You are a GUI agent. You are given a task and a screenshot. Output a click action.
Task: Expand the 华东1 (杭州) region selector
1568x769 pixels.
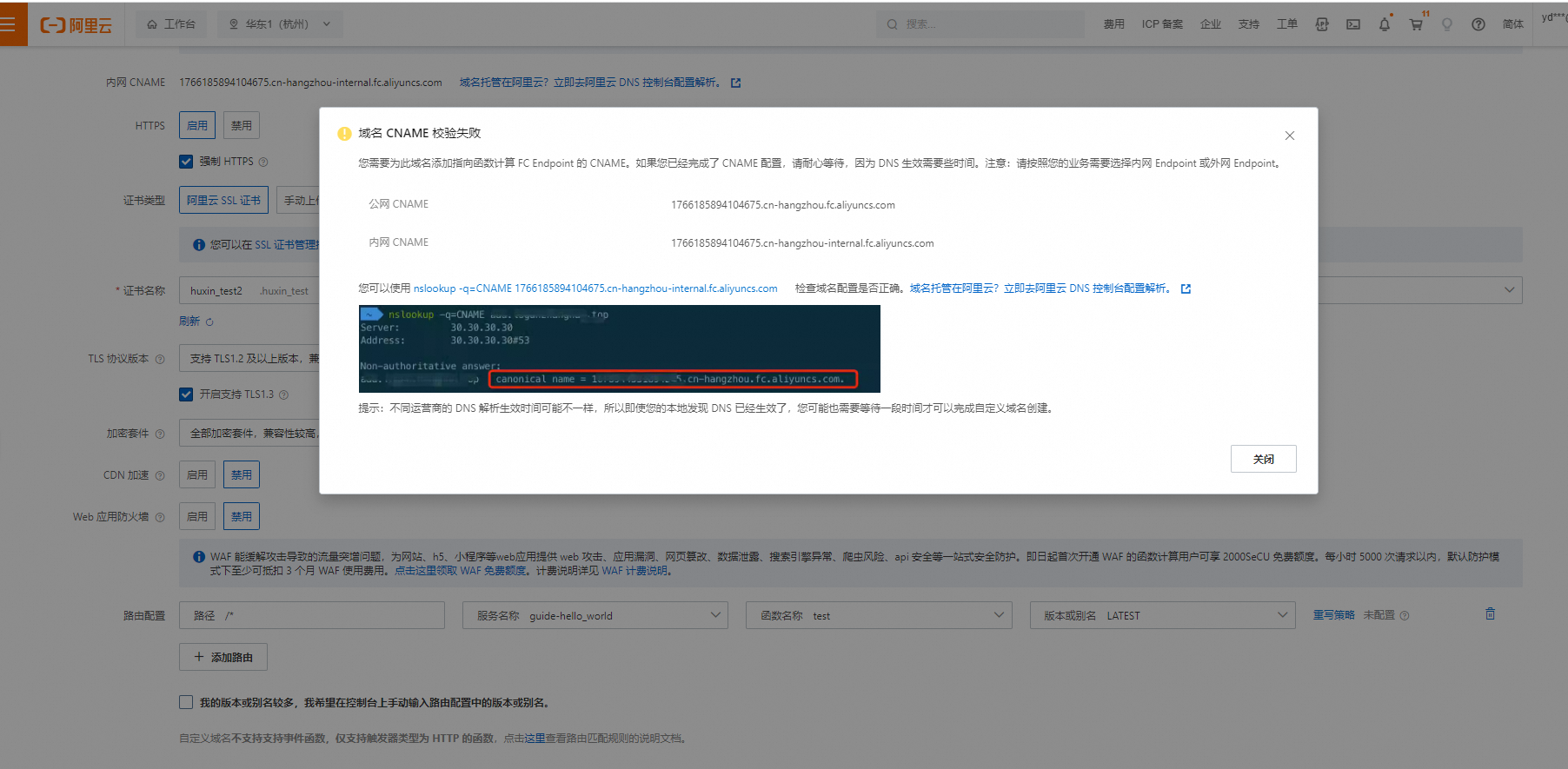279,24
